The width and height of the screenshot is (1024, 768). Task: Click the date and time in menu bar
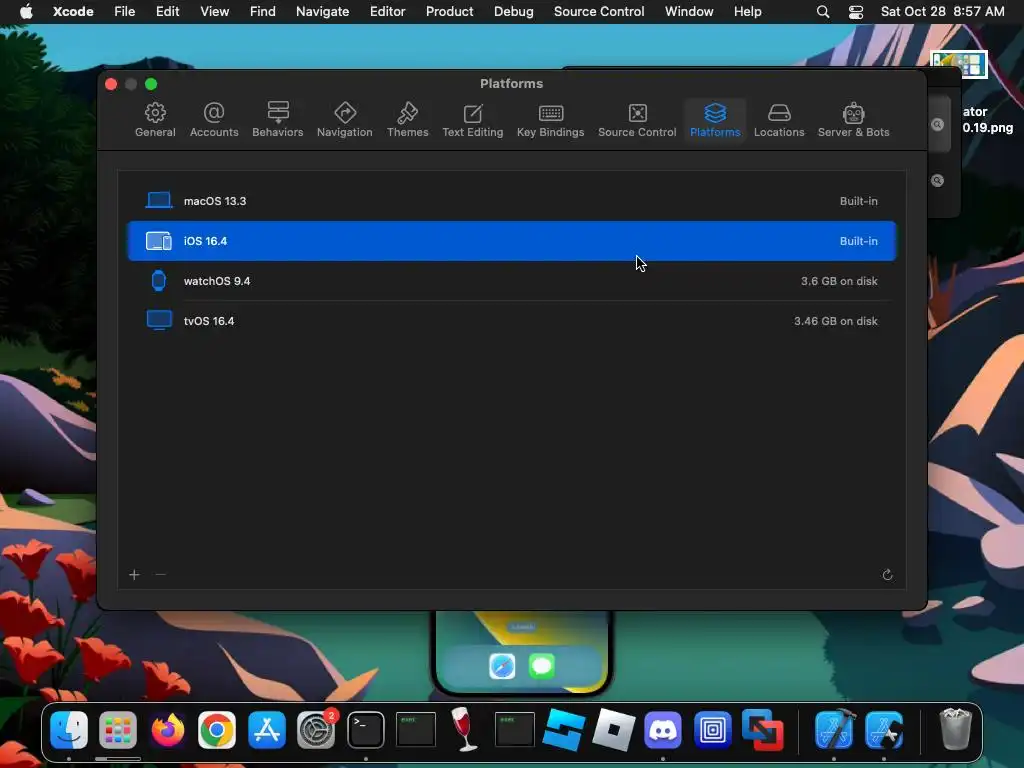[x=942, y=11]
